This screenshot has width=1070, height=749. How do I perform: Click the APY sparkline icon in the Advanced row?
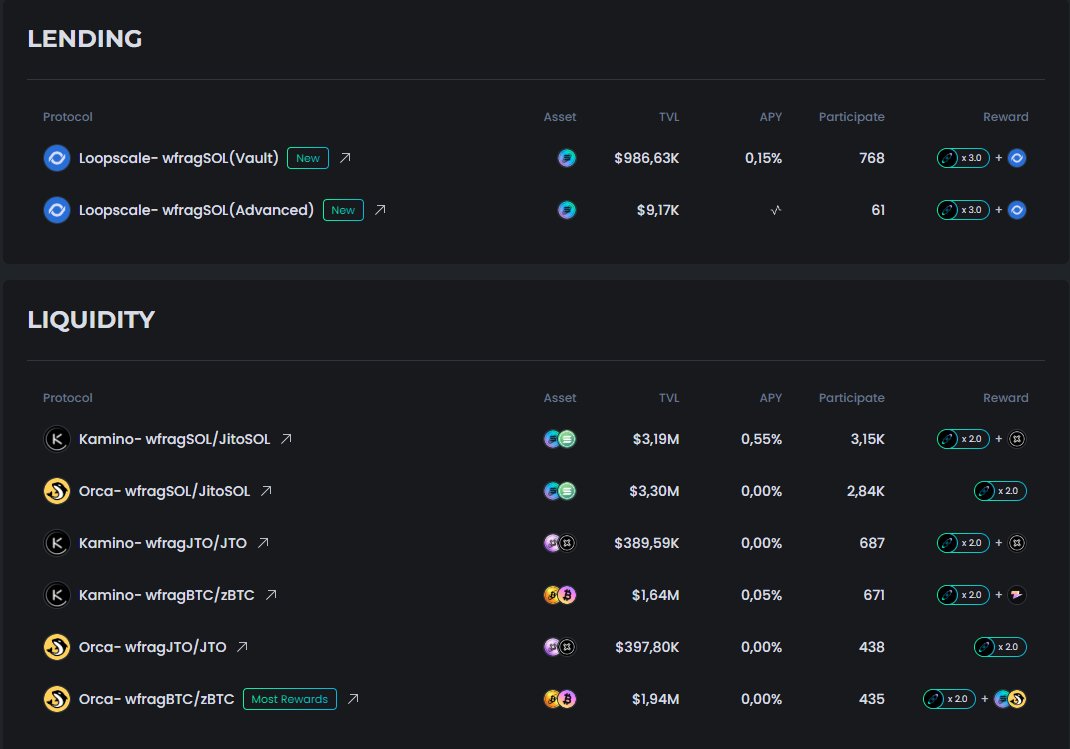coord(776,210)
